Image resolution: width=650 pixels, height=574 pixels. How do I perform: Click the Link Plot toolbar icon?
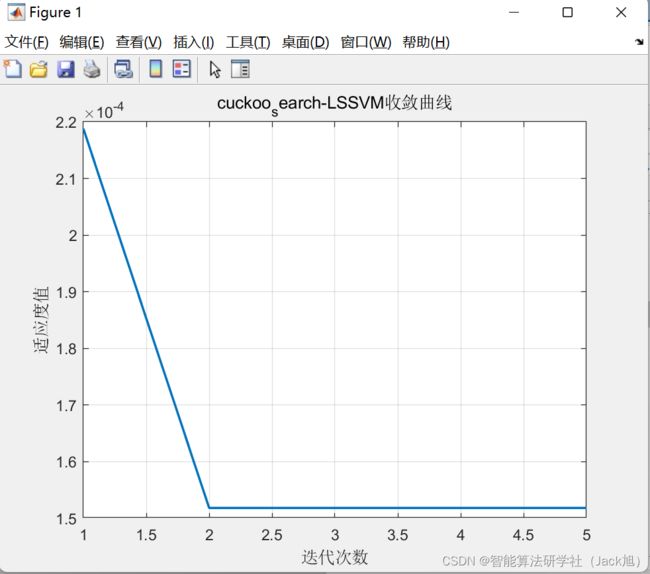tap(124, 69)
